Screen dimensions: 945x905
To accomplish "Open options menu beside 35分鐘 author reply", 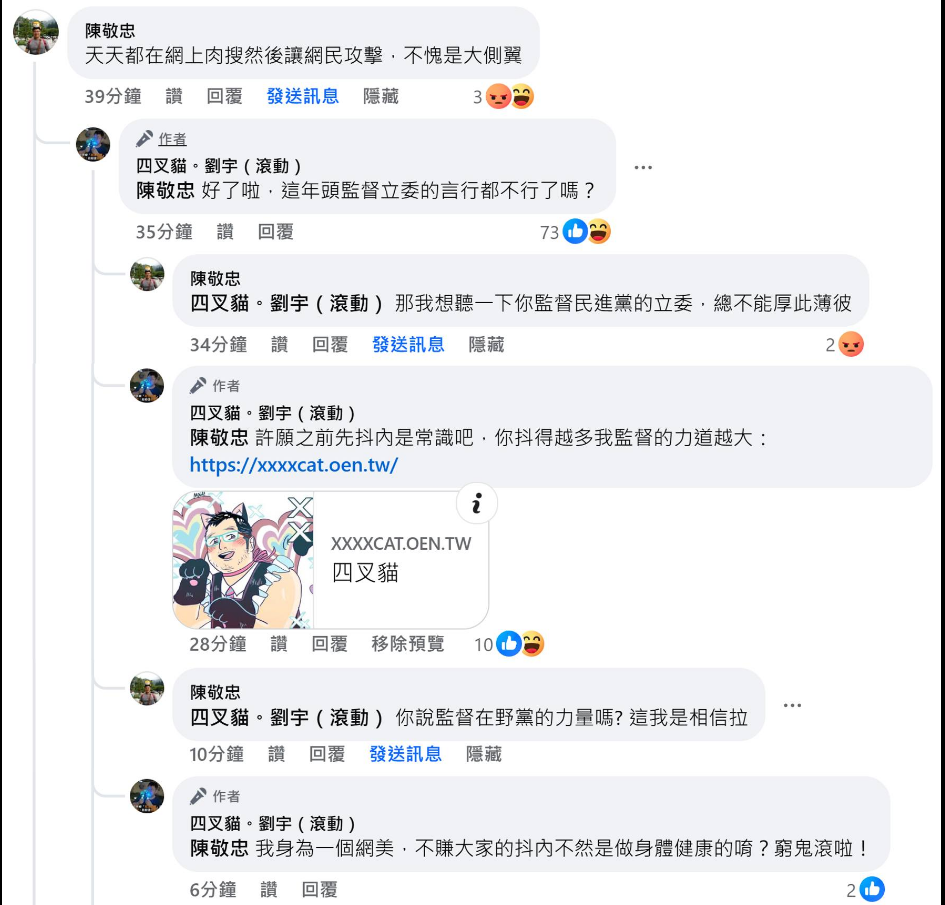I will (x=643, y=168).
